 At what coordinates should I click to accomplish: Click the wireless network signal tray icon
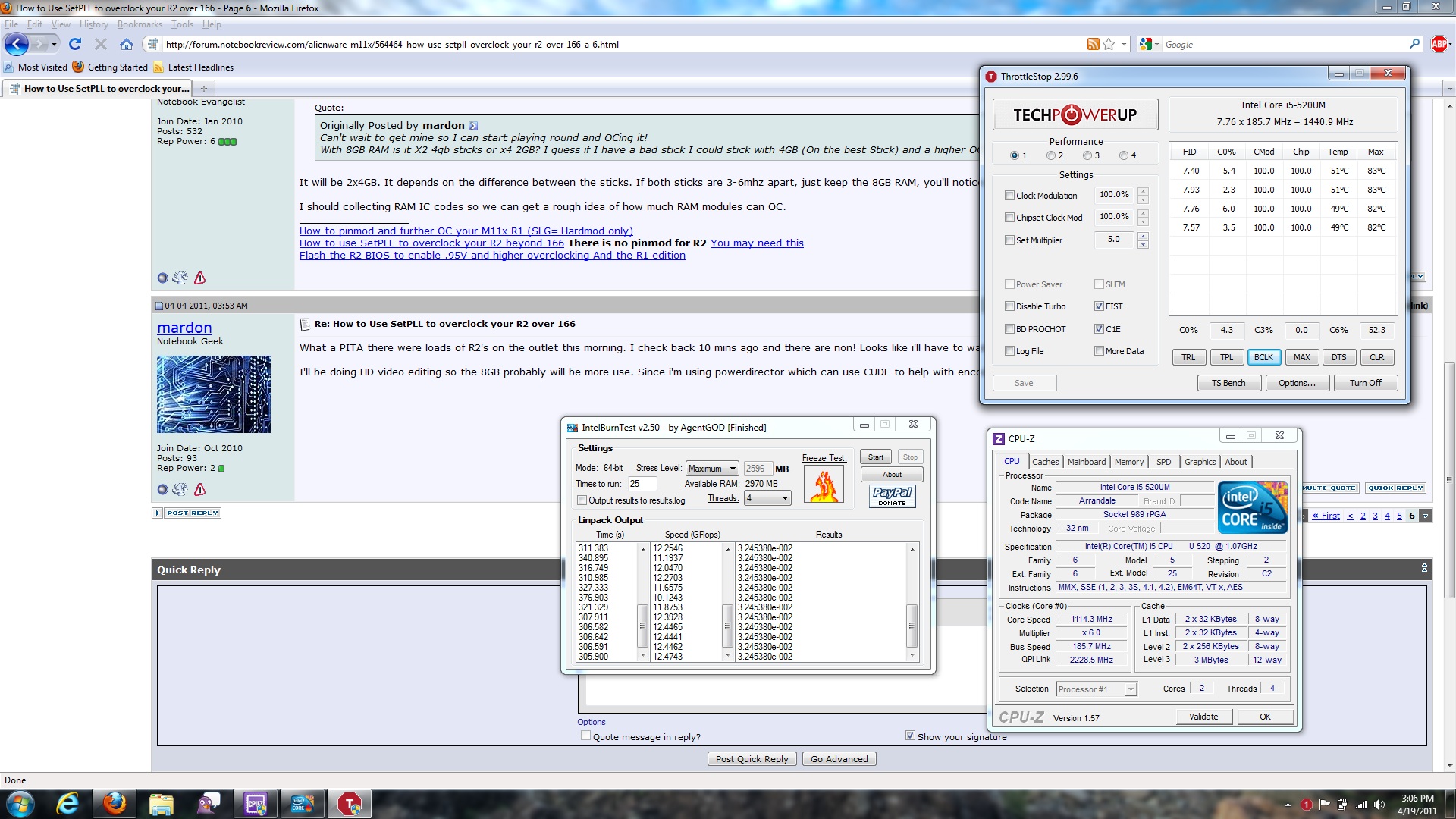tap(1360, 805)
